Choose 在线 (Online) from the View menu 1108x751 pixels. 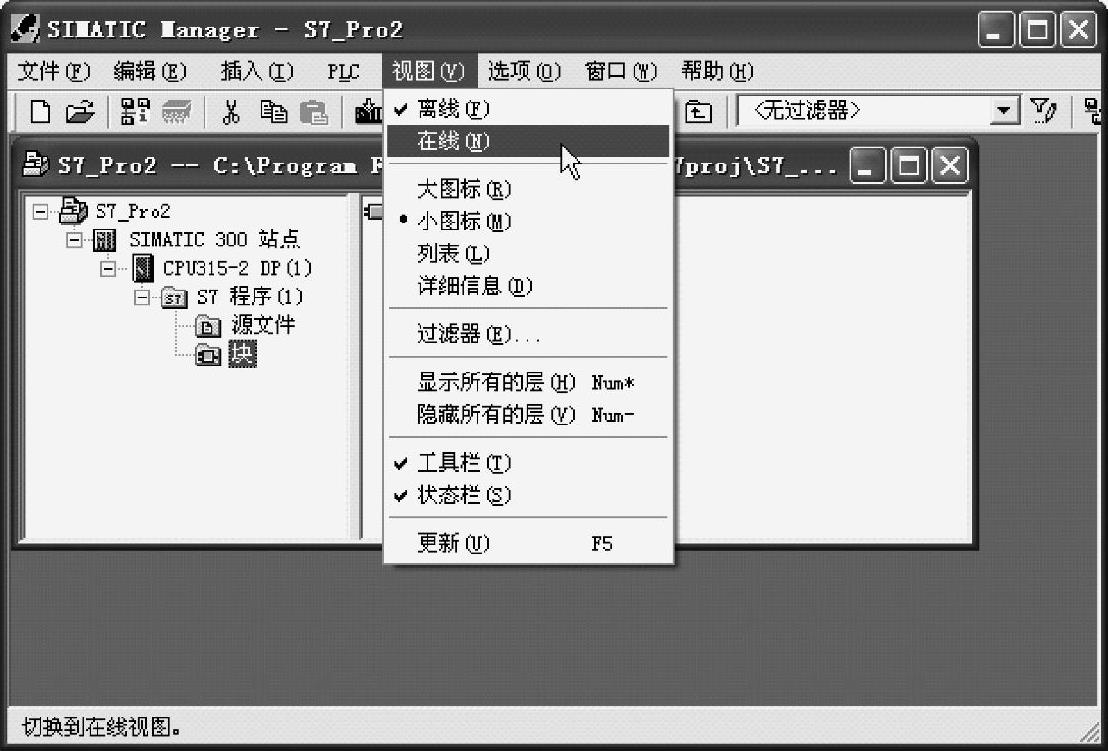pyautogui.click(x=528, y=141)
